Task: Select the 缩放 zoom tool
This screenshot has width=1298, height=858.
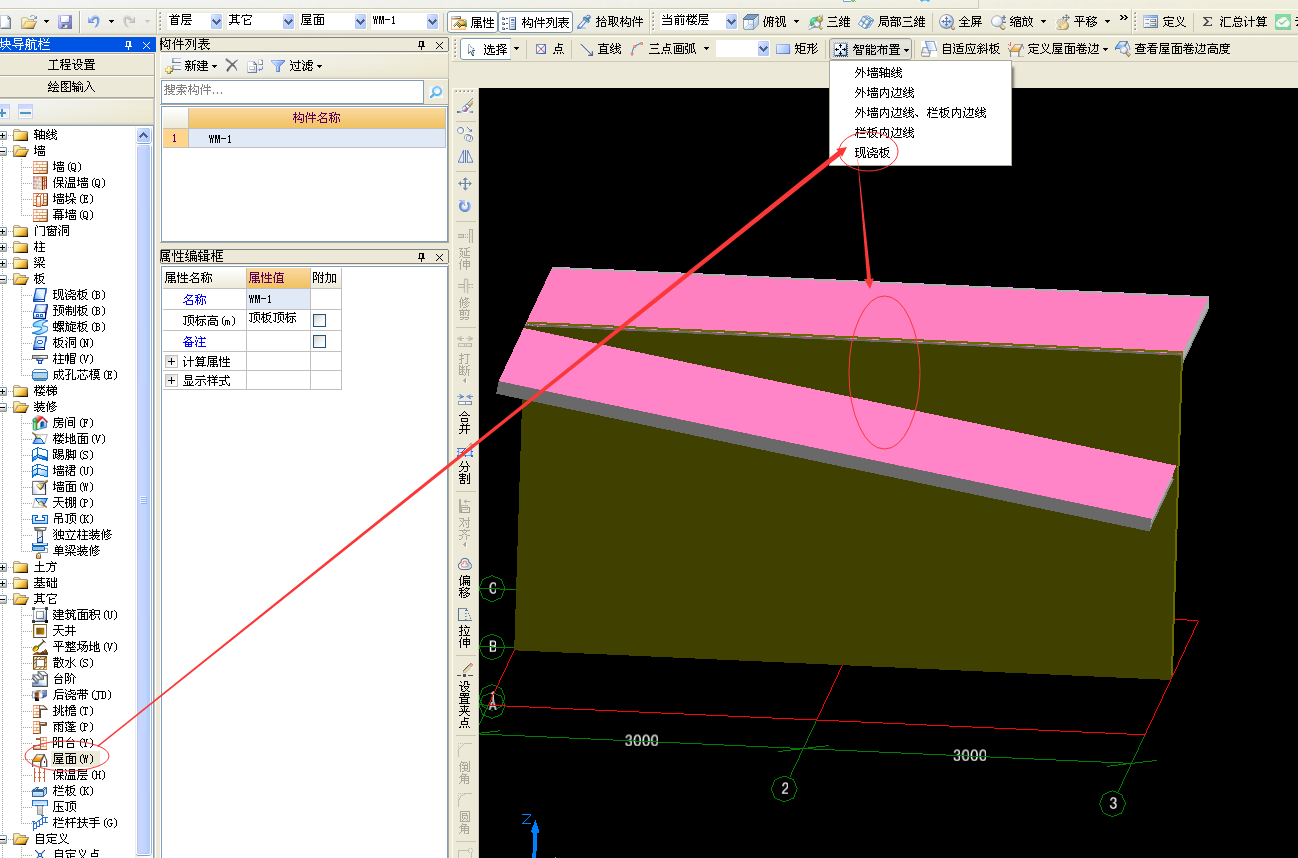Action: (1012, 22)
